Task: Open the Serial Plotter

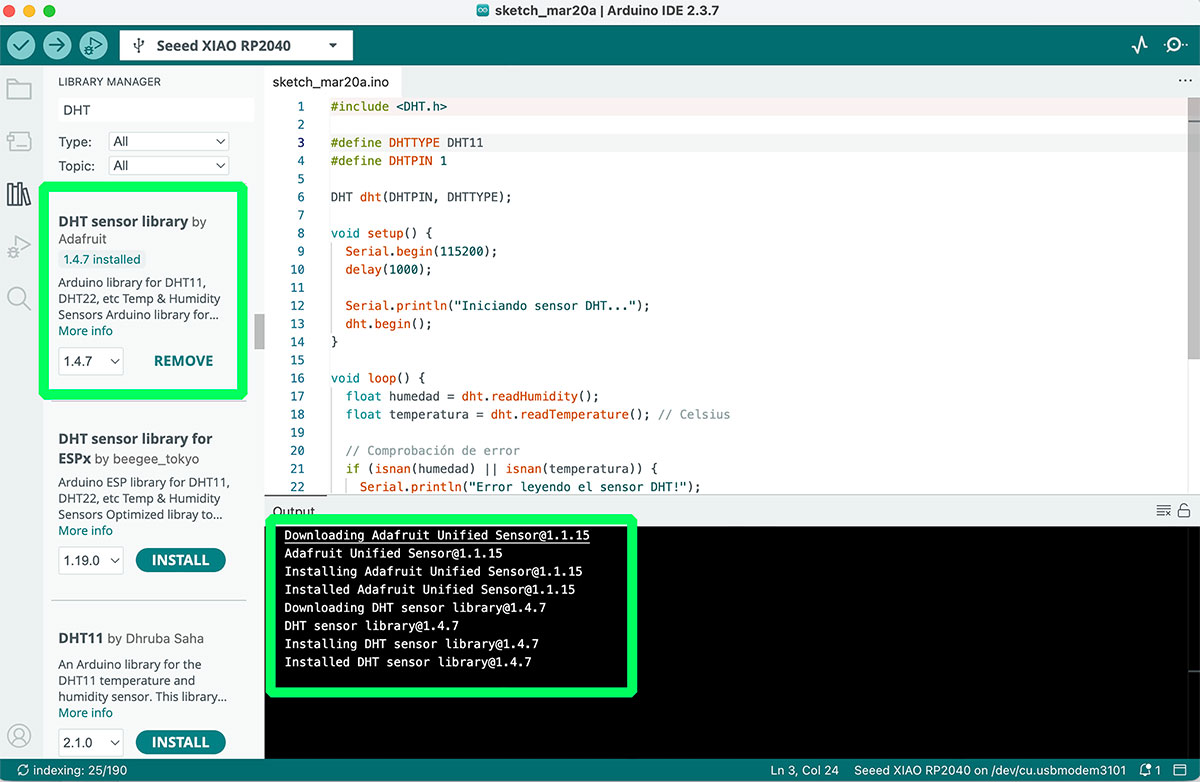Action: 1139,45
